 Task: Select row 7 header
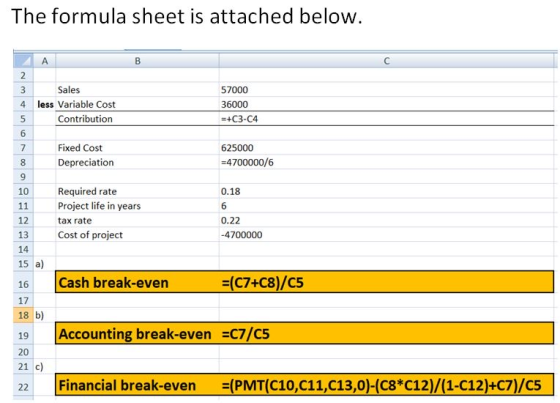pos(23,148)
